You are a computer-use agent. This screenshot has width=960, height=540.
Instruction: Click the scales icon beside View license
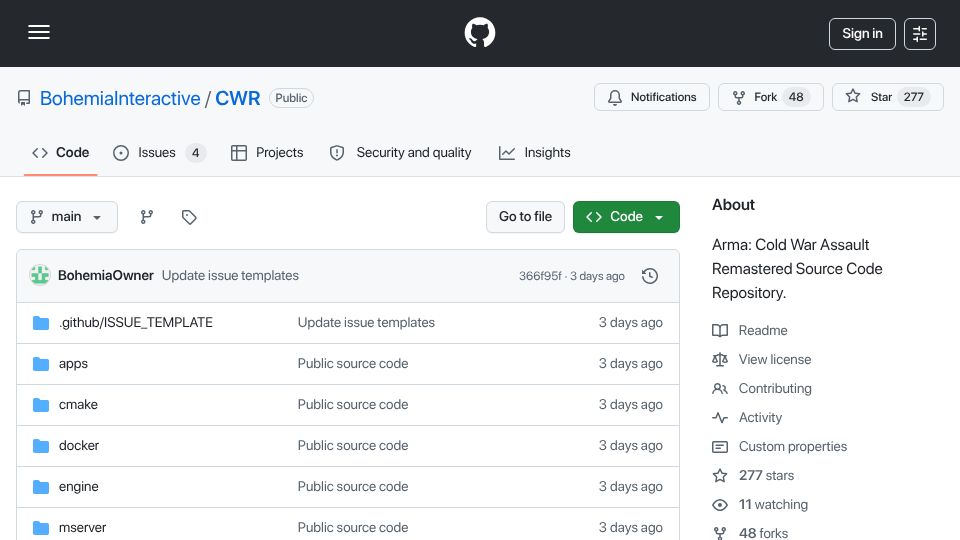point(720,359)
